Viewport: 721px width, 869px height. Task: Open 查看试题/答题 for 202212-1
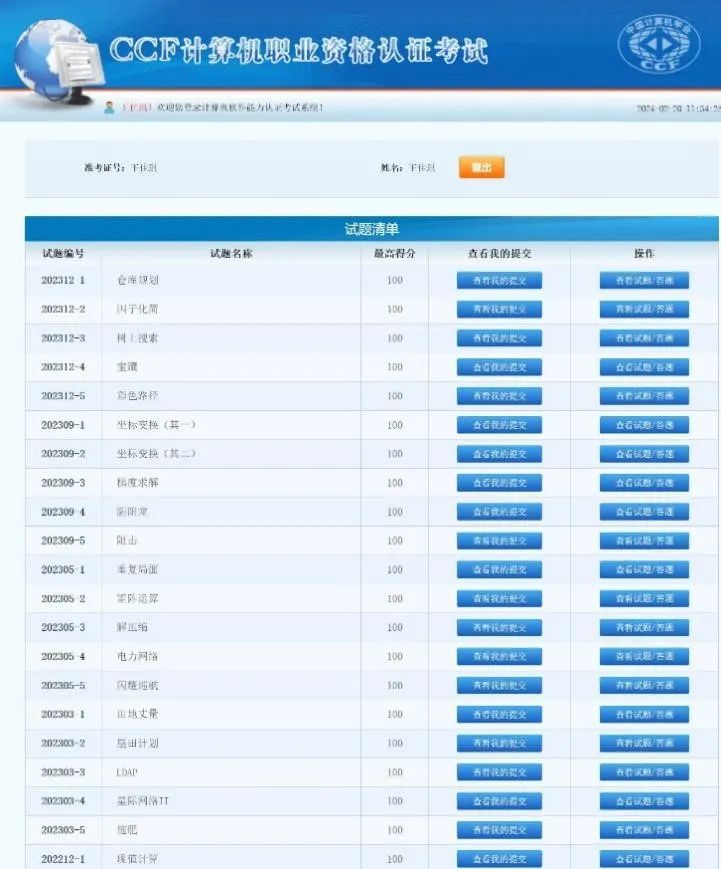pos(644,859)
